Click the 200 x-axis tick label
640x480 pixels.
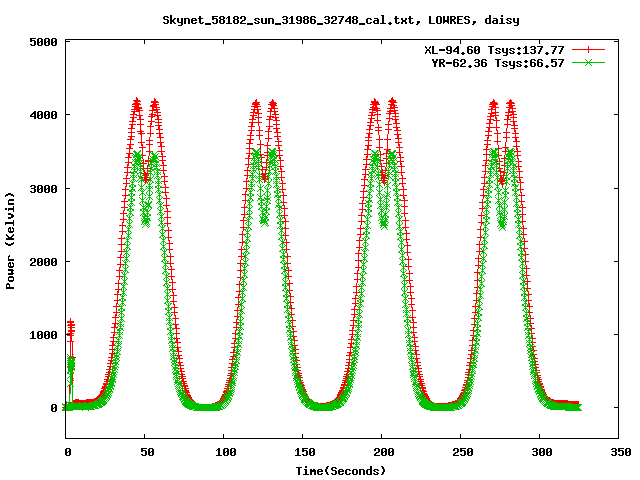(x=384, y=452)
